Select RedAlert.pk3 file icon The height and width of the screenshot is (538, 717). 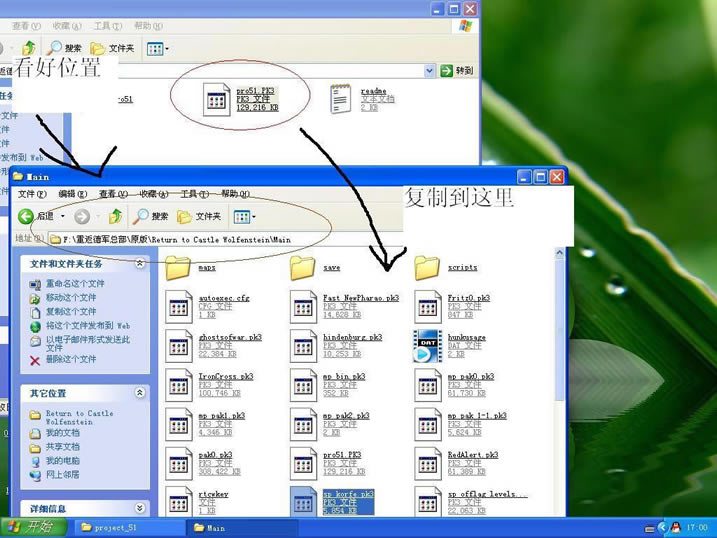pyautogui.click(x=428, y=464)
